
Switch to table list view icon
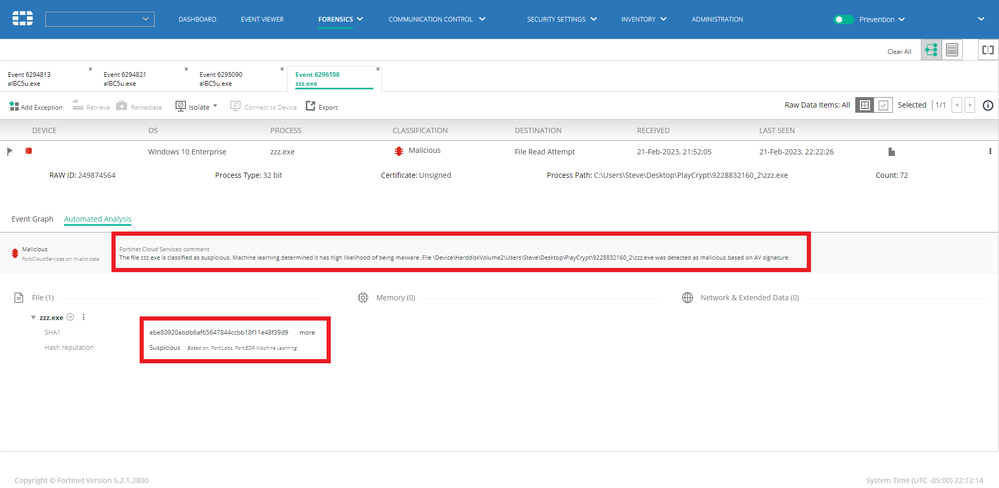[952, 50]
